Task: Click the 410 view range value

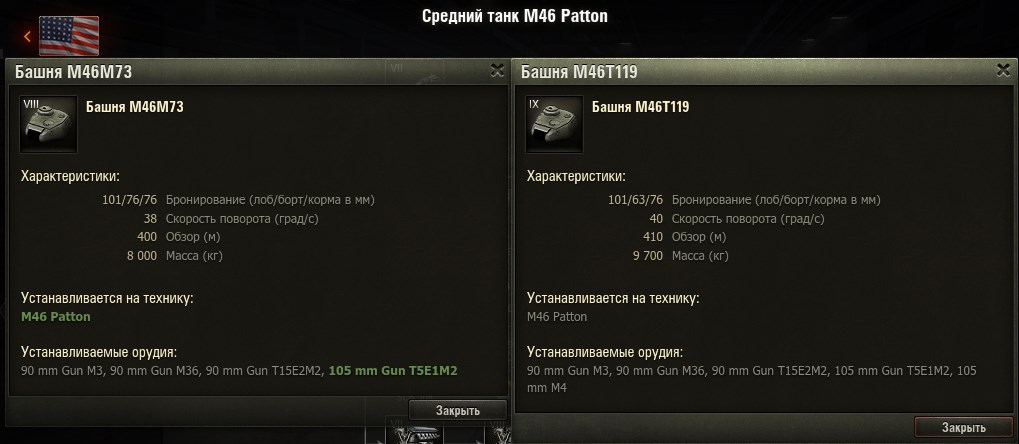Action: click(652, 237)
